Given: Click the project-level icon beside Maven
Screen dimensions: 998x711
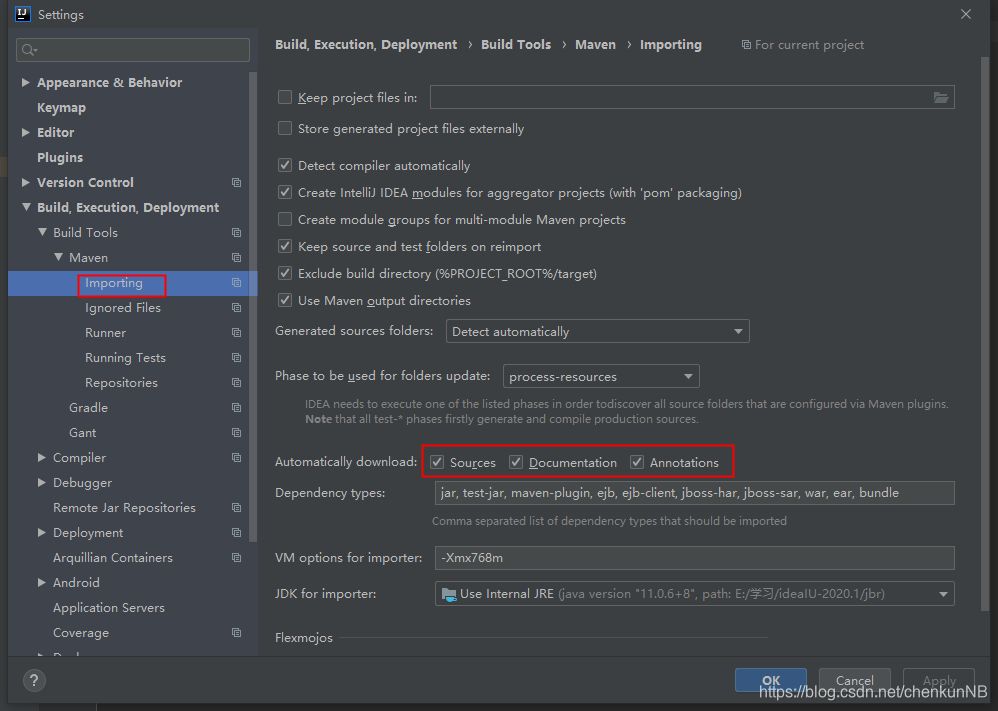Looking at the screenshot, I should click(237, 258).
